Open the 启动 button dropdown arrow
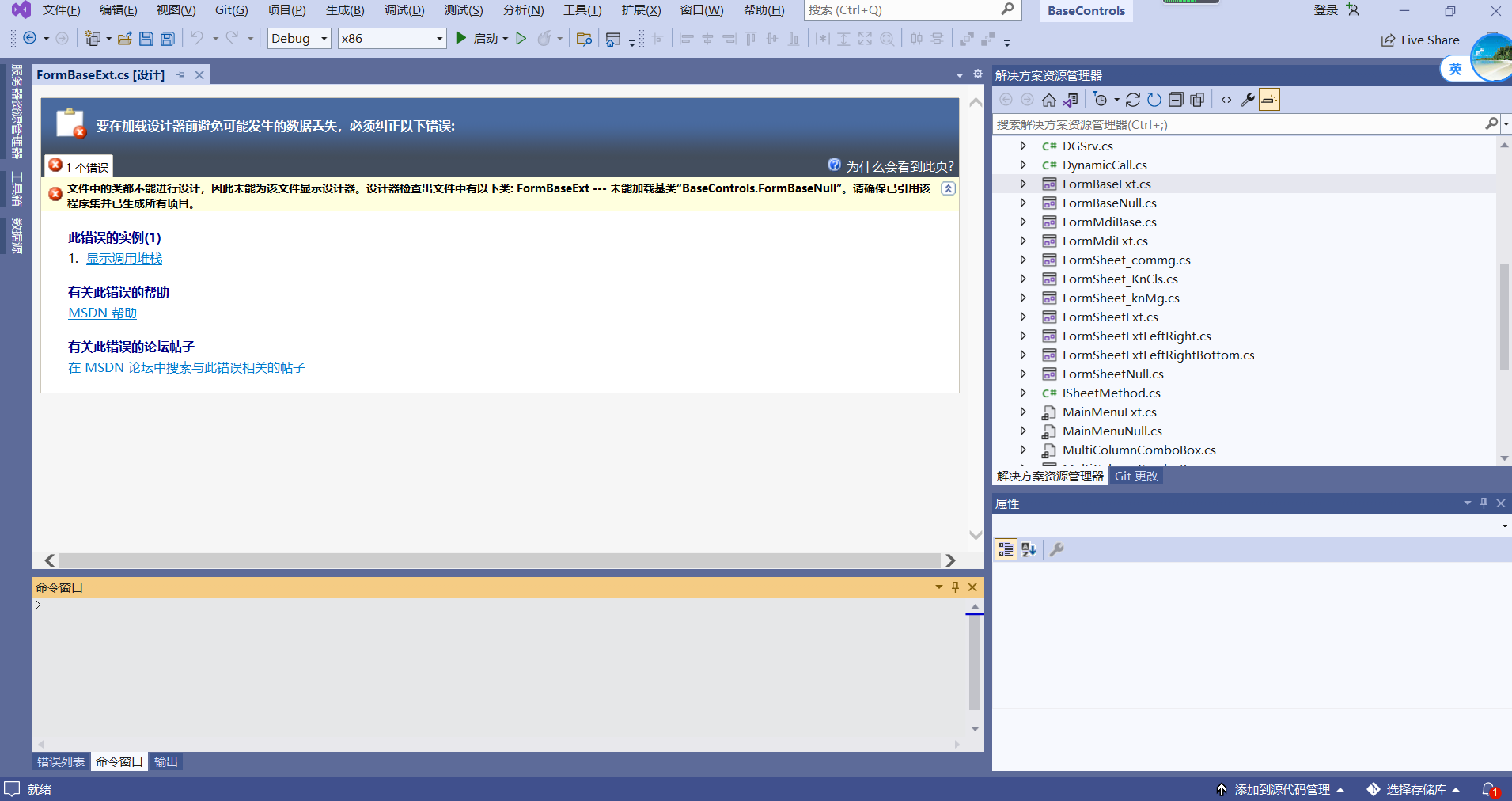 pyautogui.click(x=505, y=39)
